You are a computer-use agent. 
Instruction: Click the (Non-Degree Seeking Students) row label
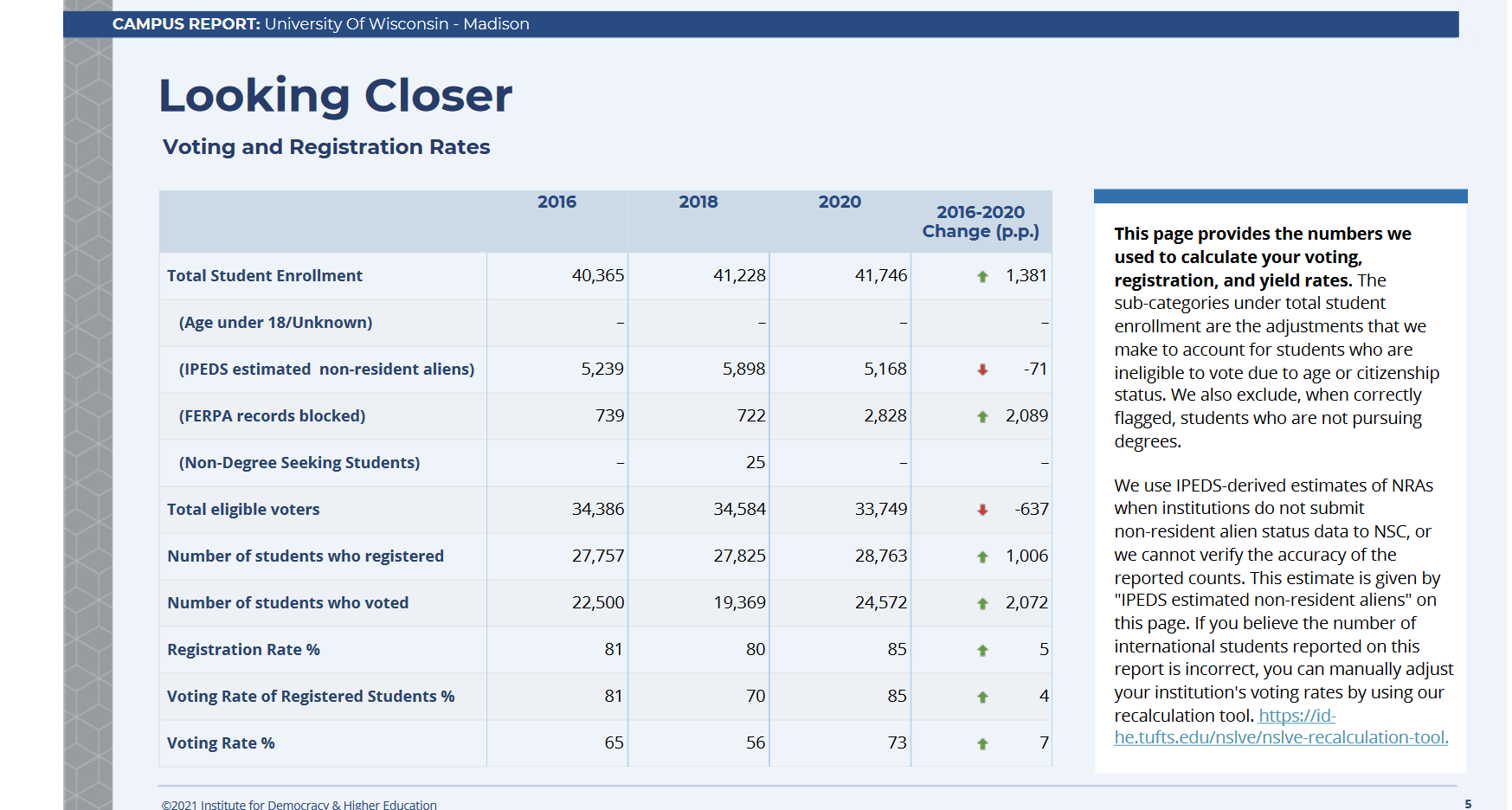[299, 462]
